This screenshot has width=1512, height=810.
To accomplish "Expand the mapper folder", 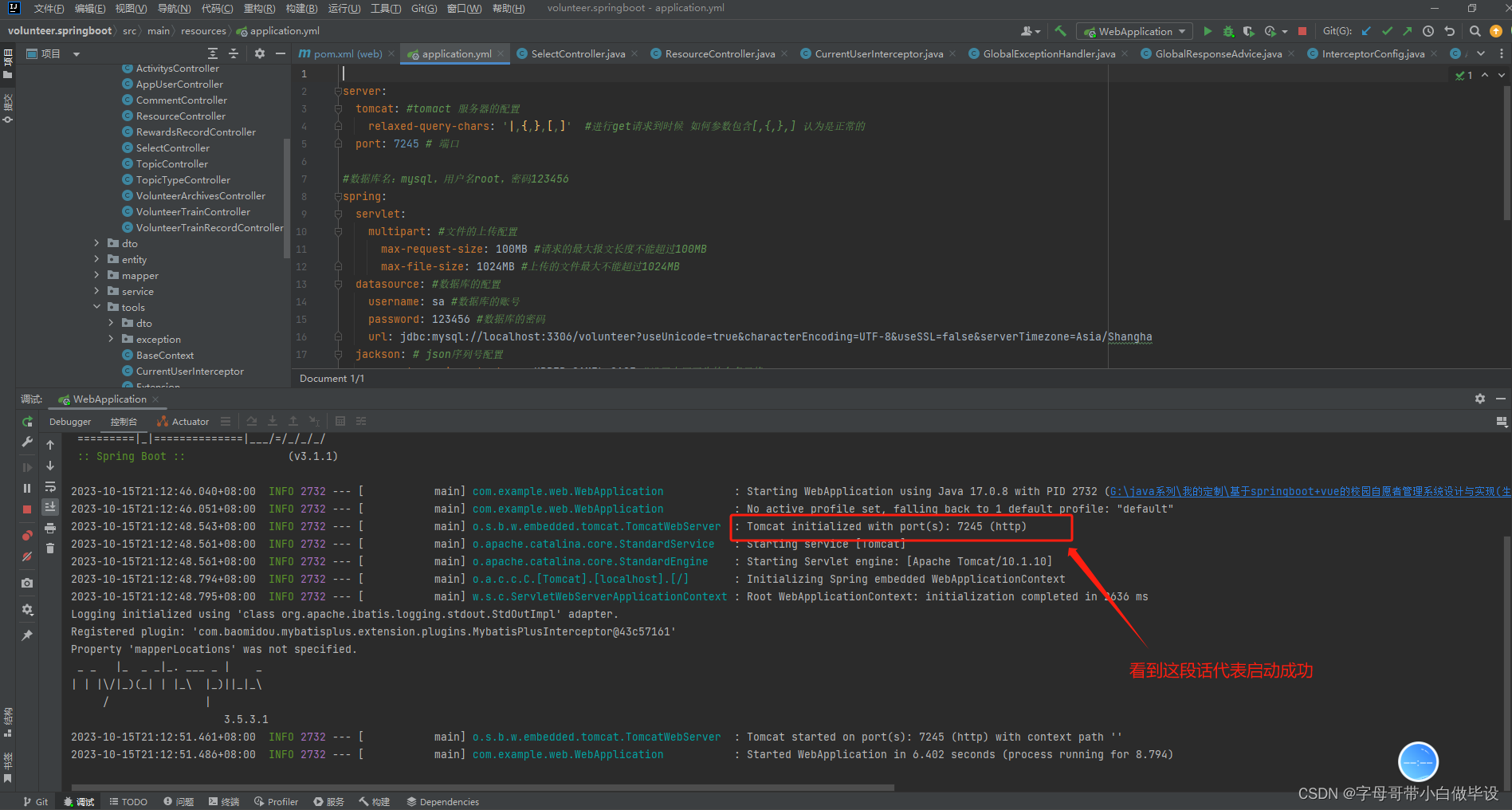I will [96, 275].
